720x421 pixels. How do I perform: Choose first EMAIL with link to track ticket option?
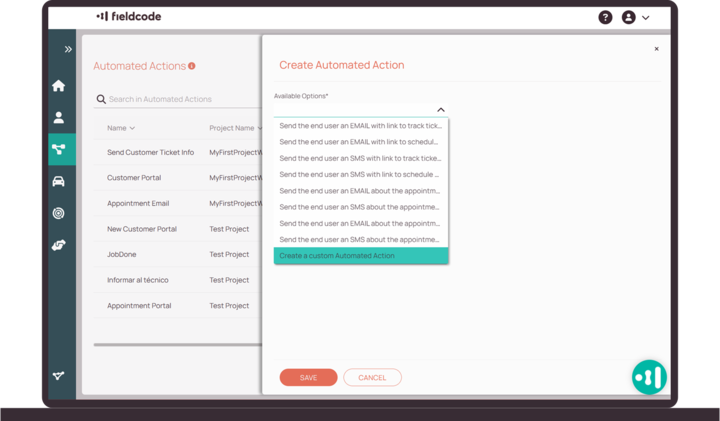(360, 126)
